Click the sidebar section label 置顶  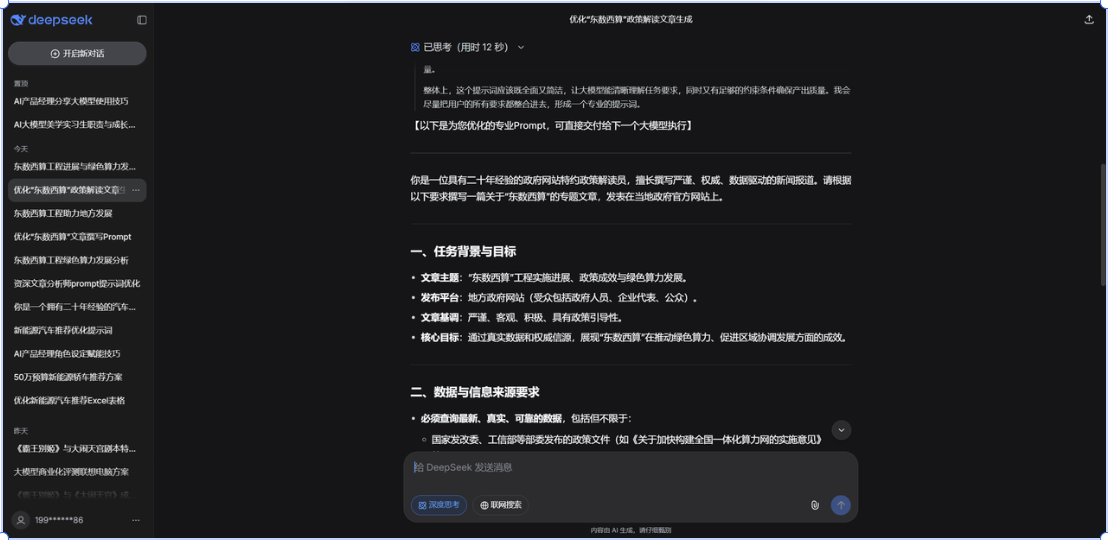(x=20, y=83)
